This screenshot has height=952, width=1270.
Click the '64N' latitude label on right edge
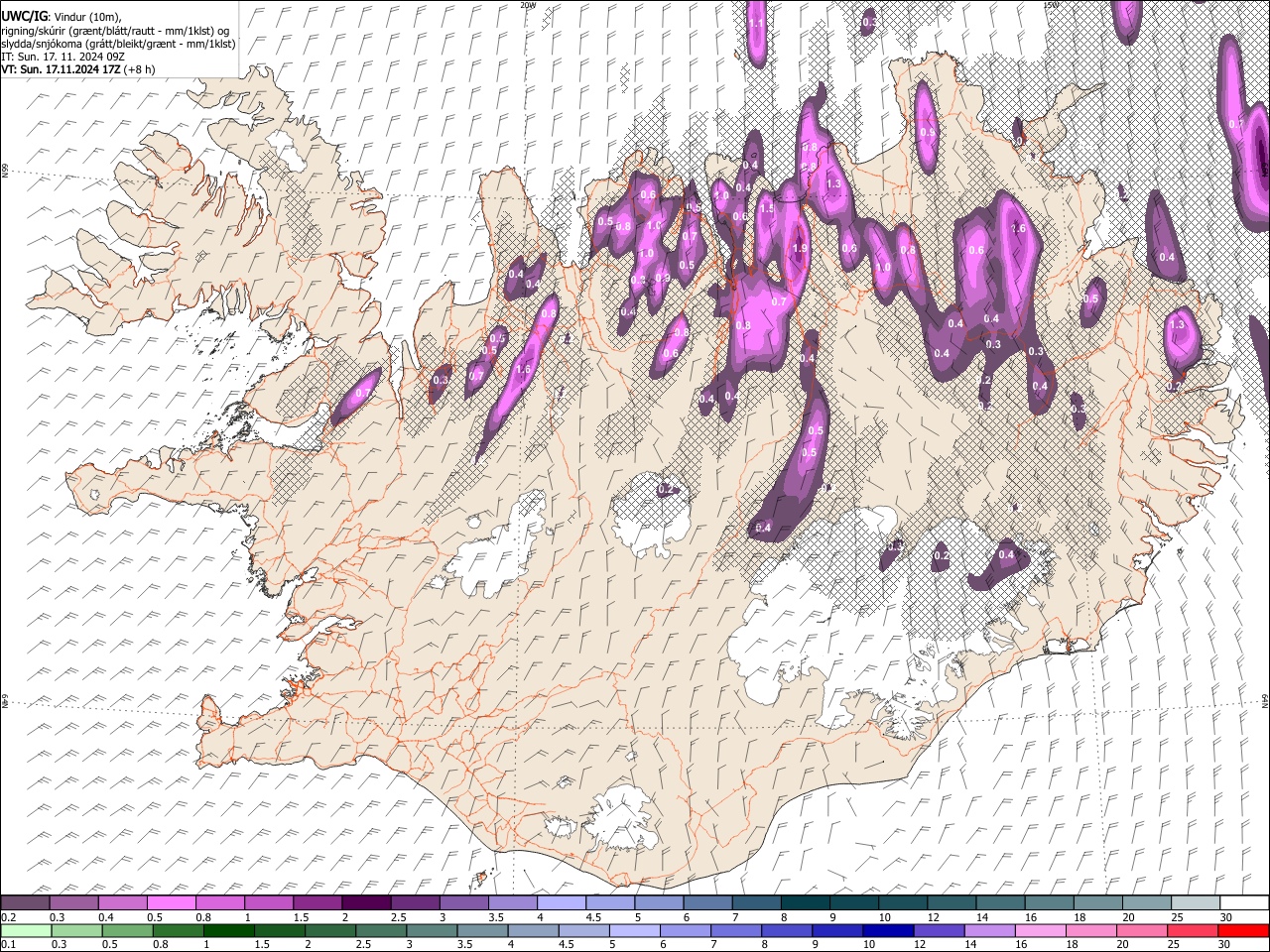tap(1265, 700)
